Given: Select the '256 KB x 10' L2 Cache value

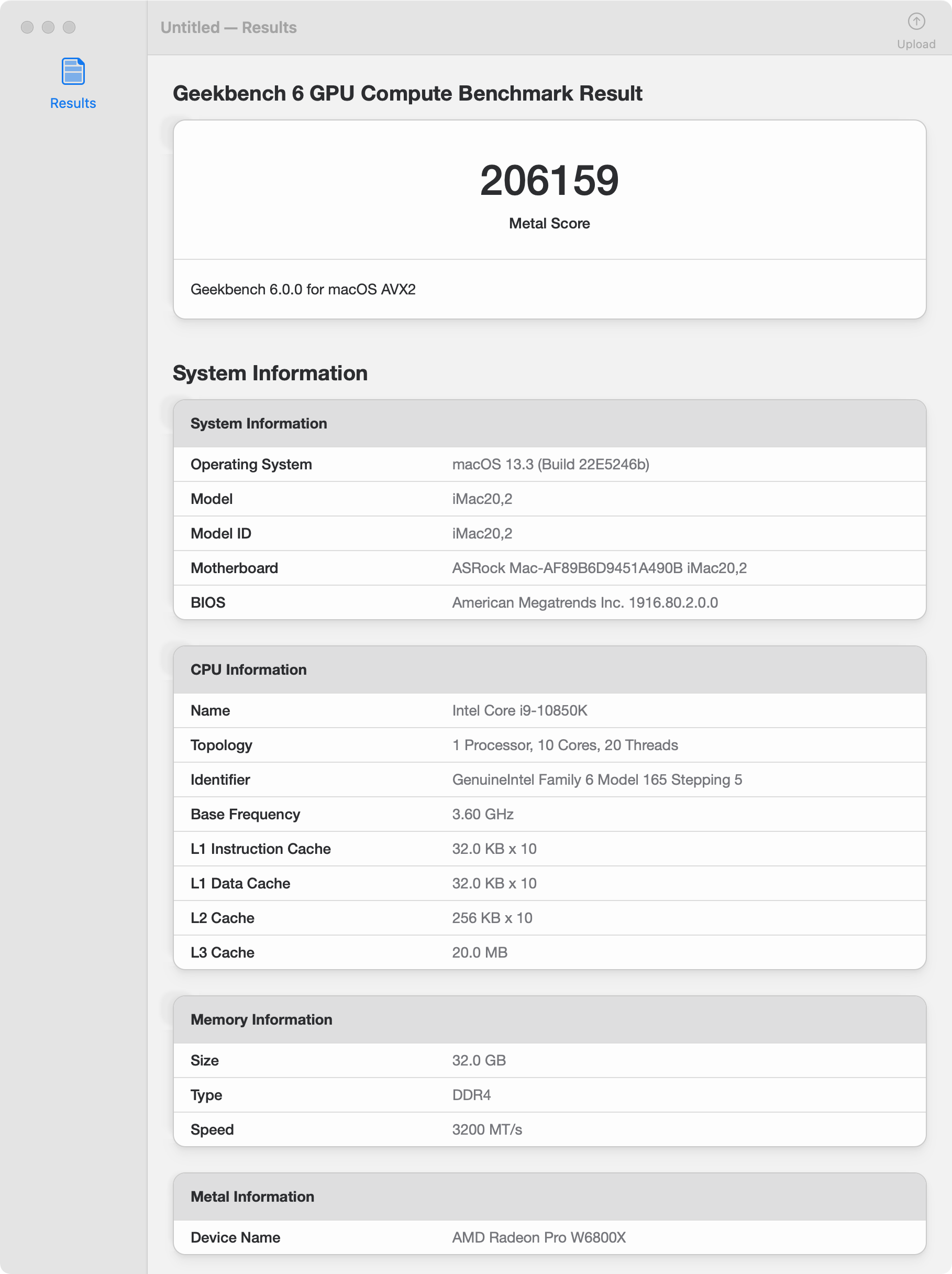Looking at the screenshot, I should tap(492, 917).
